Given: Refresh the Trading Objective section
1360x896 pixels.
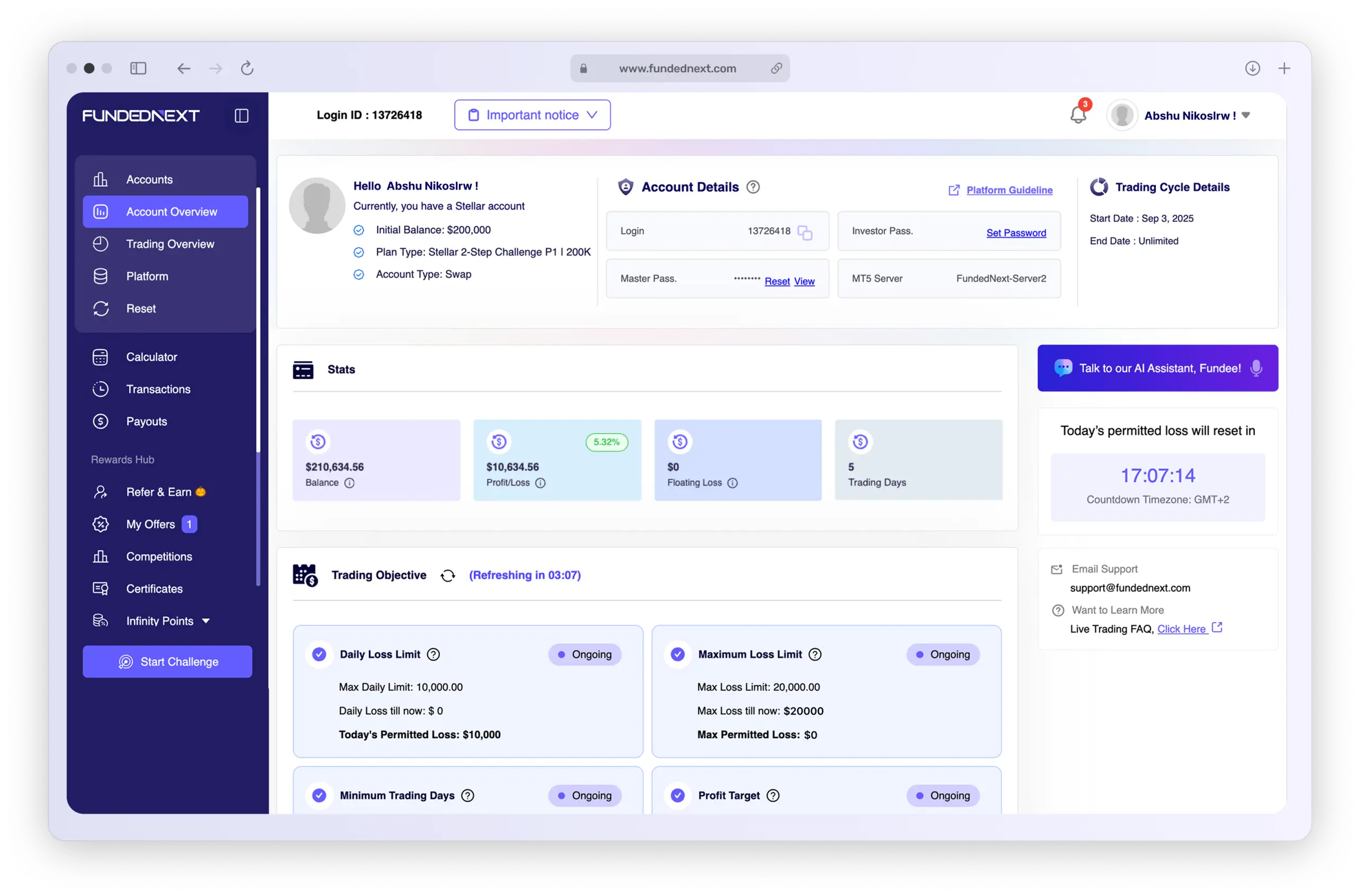Looking at the screenshot, I should pos(447,575).
